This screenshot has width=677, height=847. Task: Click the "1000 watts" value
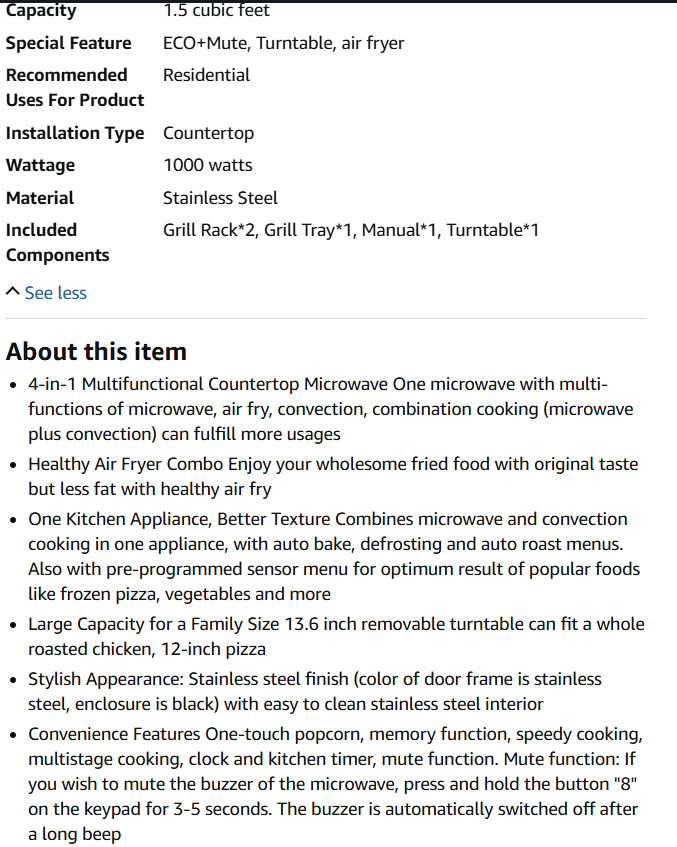pyautogui.click(x=207, y=165)
